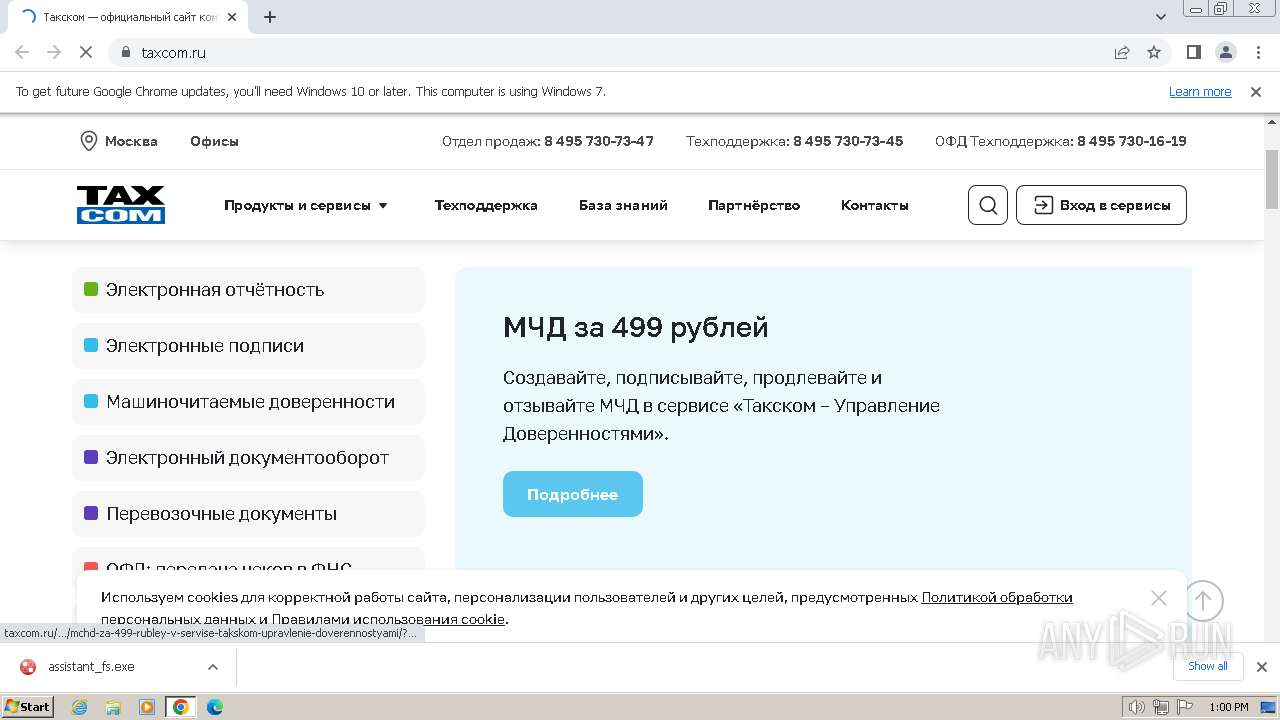This screenshot has width=1280, height=720.
Task: Click the browser forward arrow
Action: point(54,52)
